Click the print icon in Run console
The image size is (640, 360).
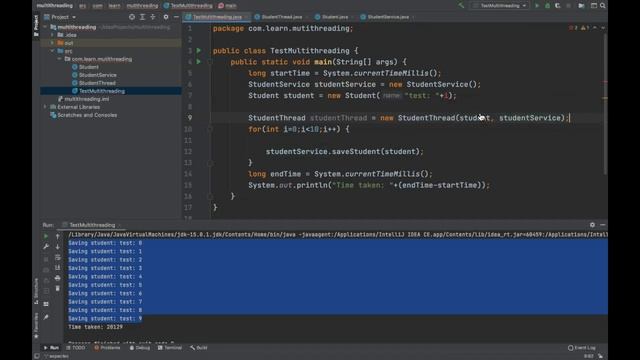tap(58, 278)
